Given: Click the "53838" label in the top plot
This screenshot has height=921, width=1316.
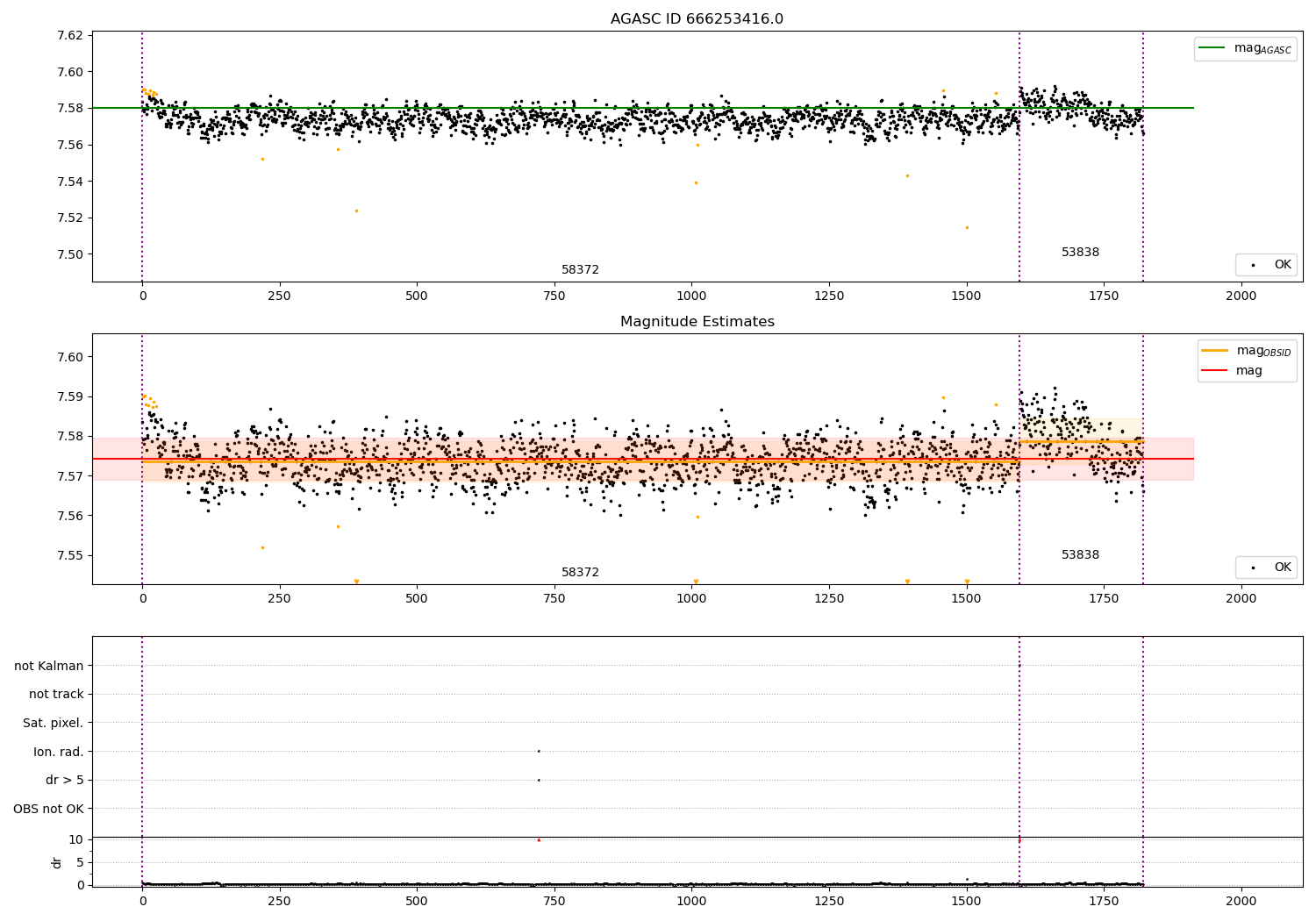Looking at the screenshot, I should coord(1080,252).
